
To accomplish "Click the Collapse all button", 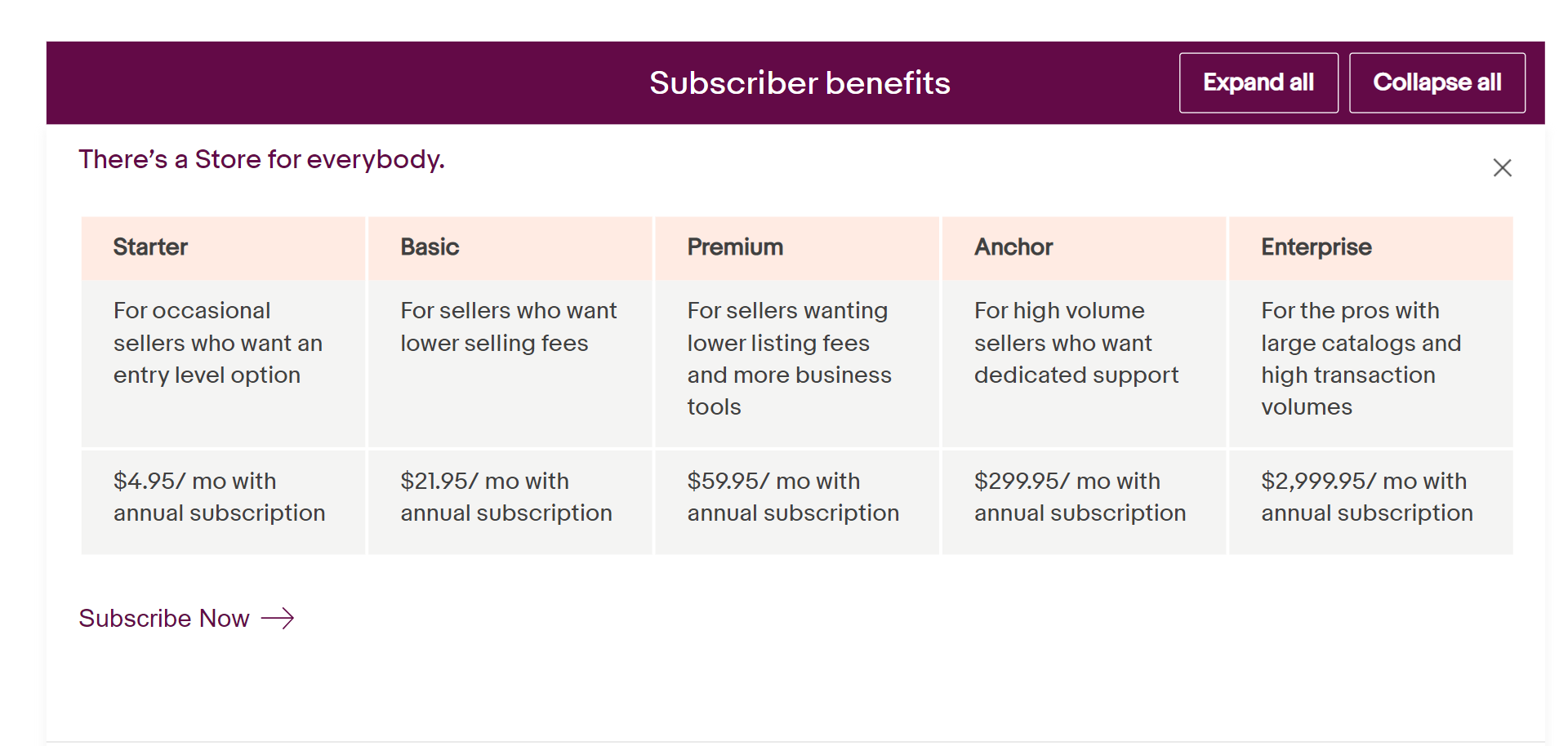I will (x=1437, y=82).
